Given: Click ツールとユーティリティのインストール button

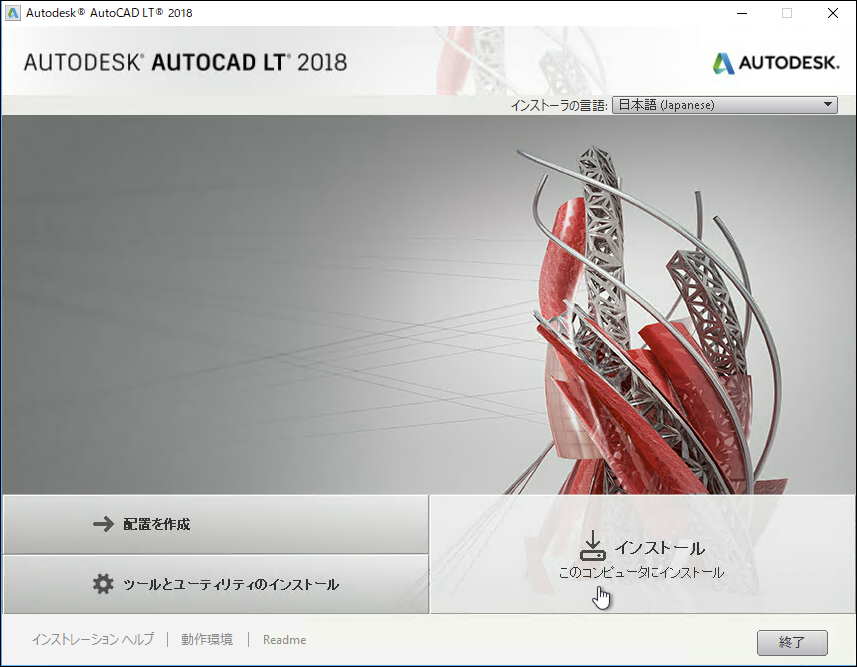Looking at the screenshot, I should click(x=215, y=584).
